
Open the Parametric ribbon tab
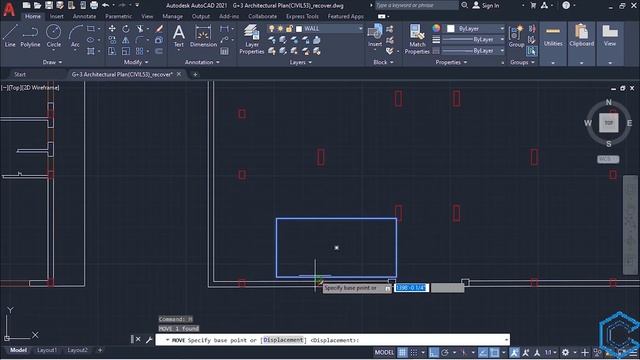(118, 16)
